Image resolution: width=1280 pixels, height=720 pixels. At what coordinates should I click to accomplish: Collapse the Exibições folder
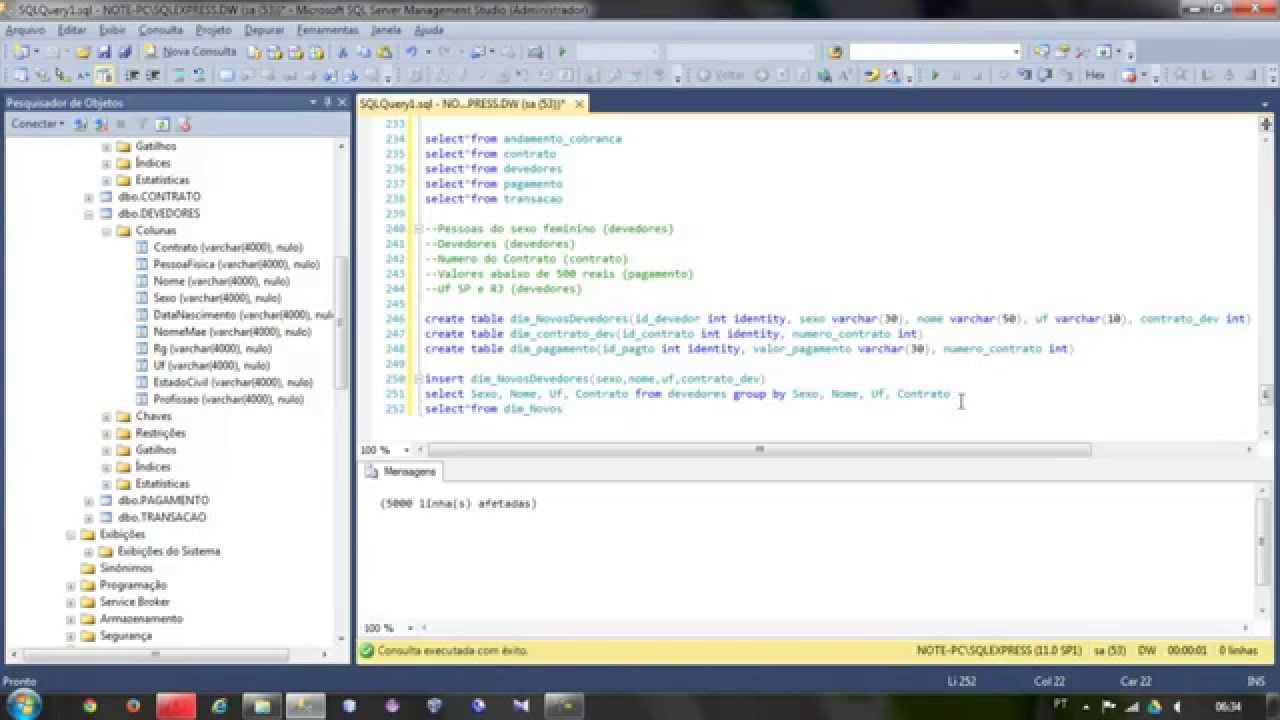point(71,534)
